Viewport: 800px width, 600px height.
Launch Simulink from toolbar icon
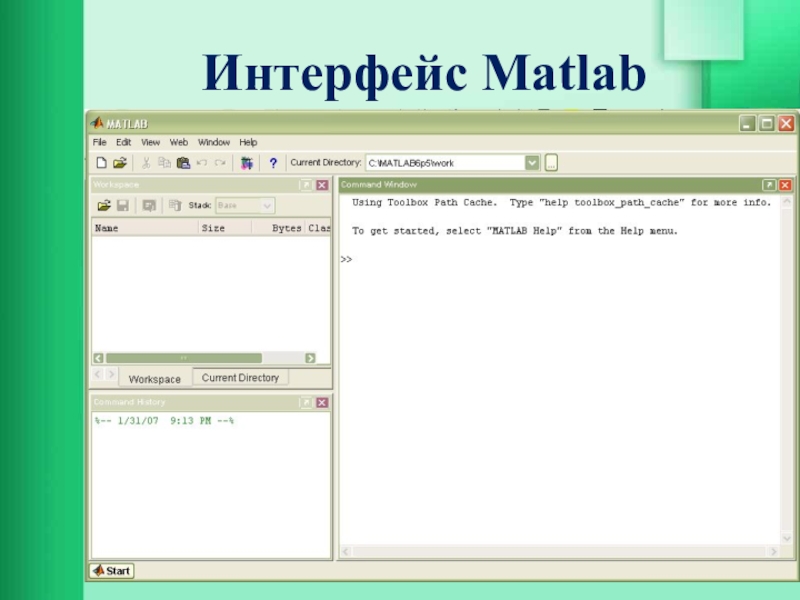247,163
